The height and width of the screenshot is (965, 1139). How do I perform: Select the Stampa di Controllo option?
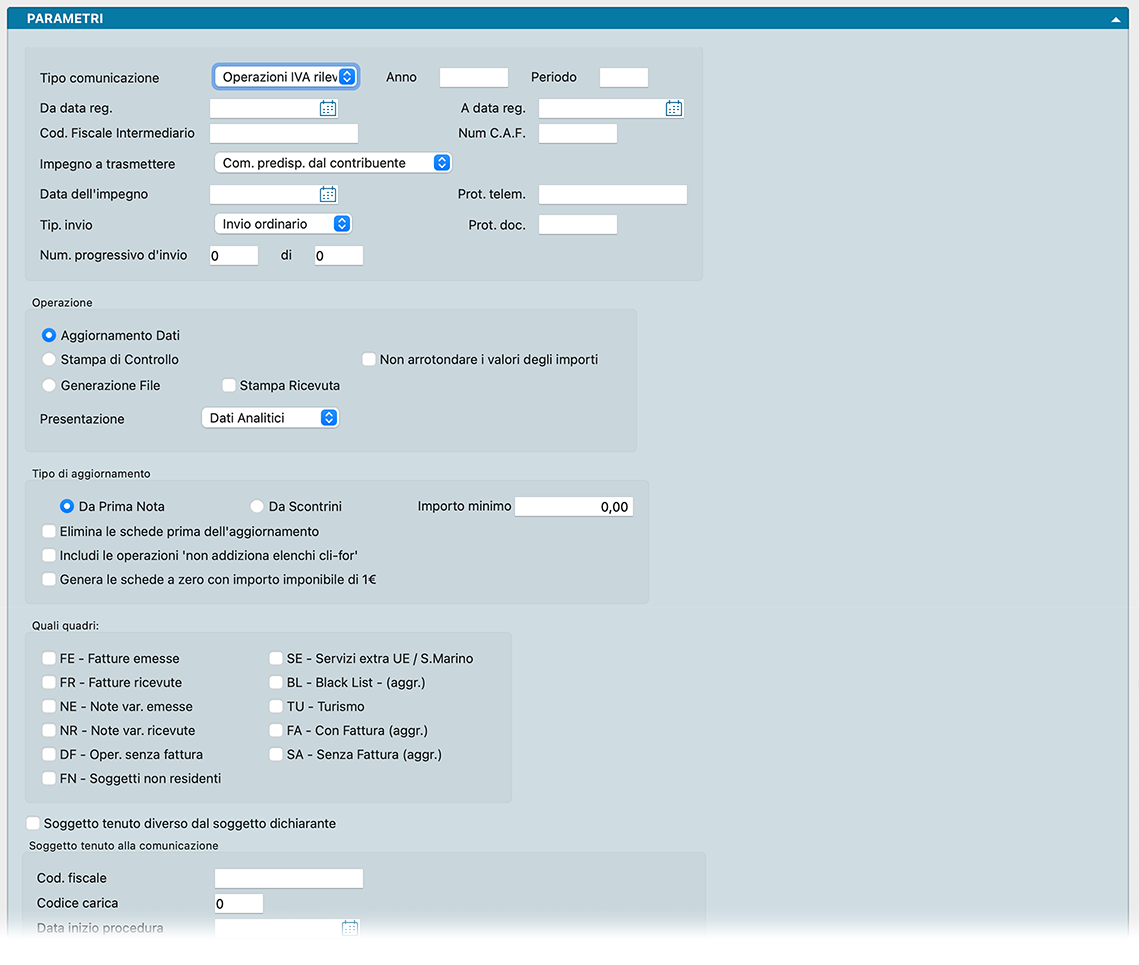[x=49, y=359]
